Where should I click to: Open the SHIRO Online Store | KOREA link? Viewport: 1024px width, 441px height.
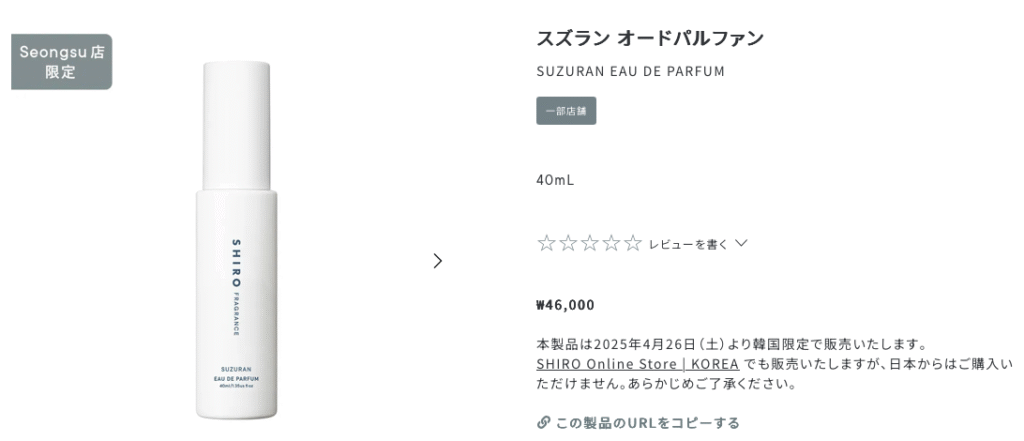(x=637, y=364)
